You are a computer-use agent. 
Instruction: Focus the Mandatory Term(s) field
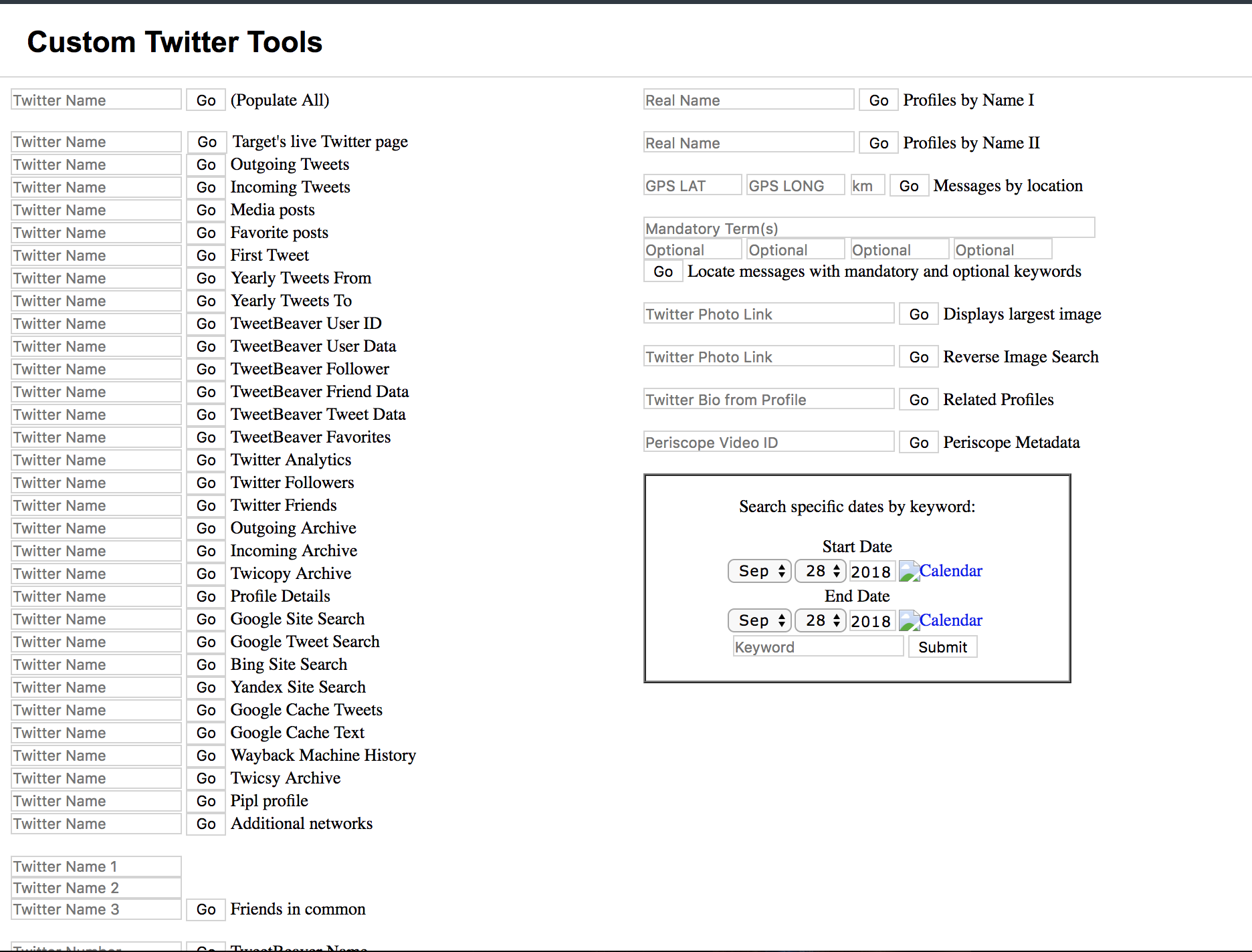[x=869, y=228]
